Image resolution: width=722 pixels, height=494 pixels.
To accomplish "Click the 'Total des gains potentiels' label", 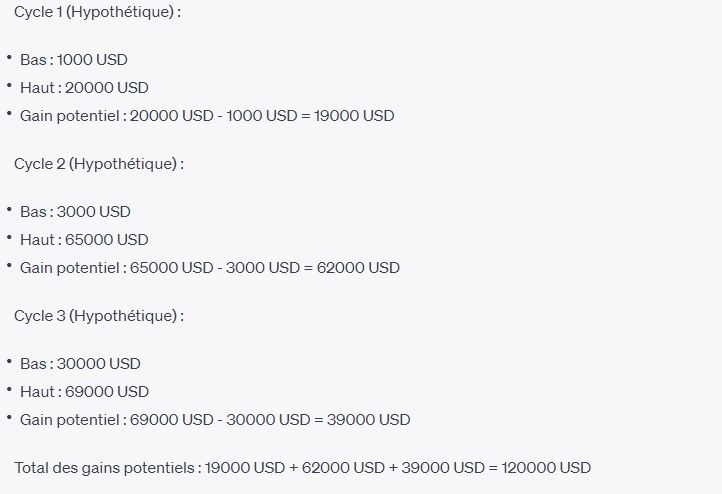I will click(x=105, y=468).
